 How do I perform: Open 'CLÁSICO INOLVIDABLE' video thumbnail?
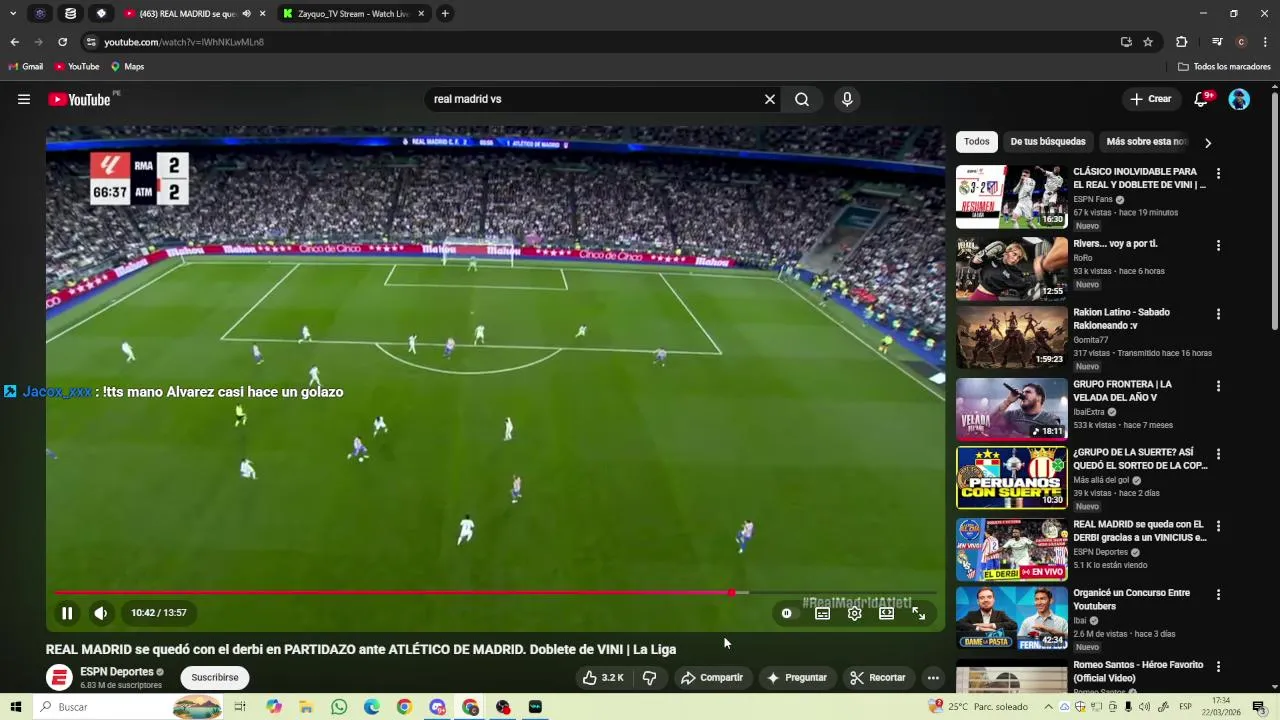tap(1012, 197)
